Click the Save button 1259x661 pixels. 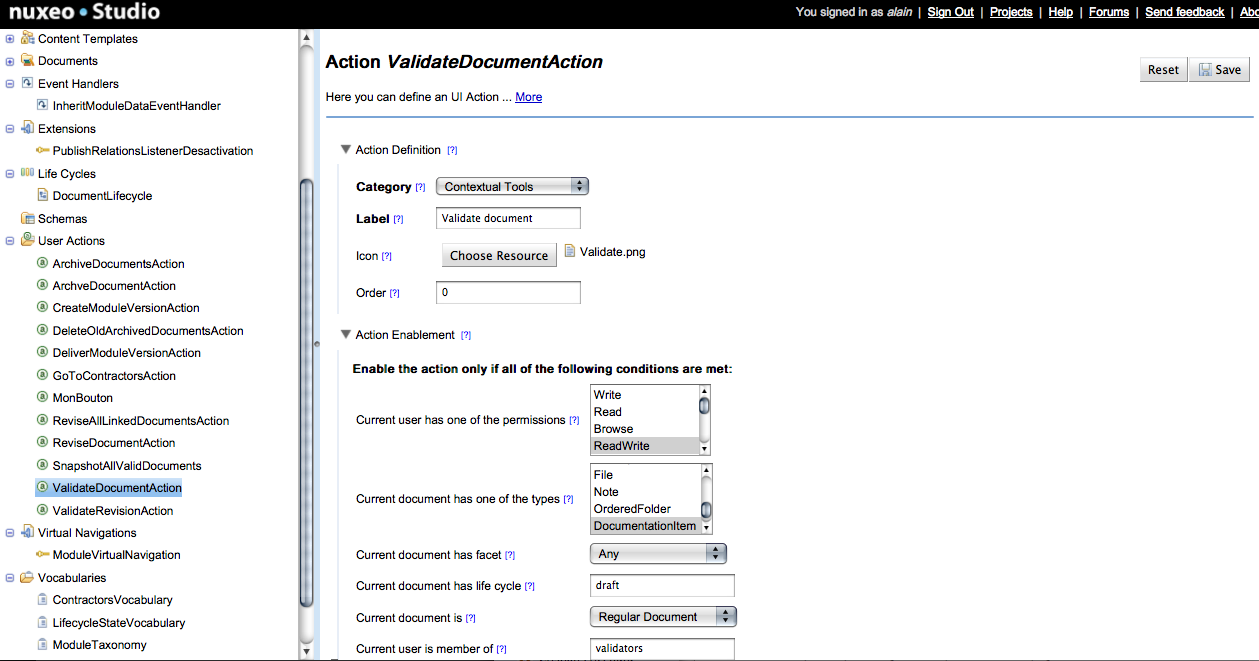[1219, 69]
